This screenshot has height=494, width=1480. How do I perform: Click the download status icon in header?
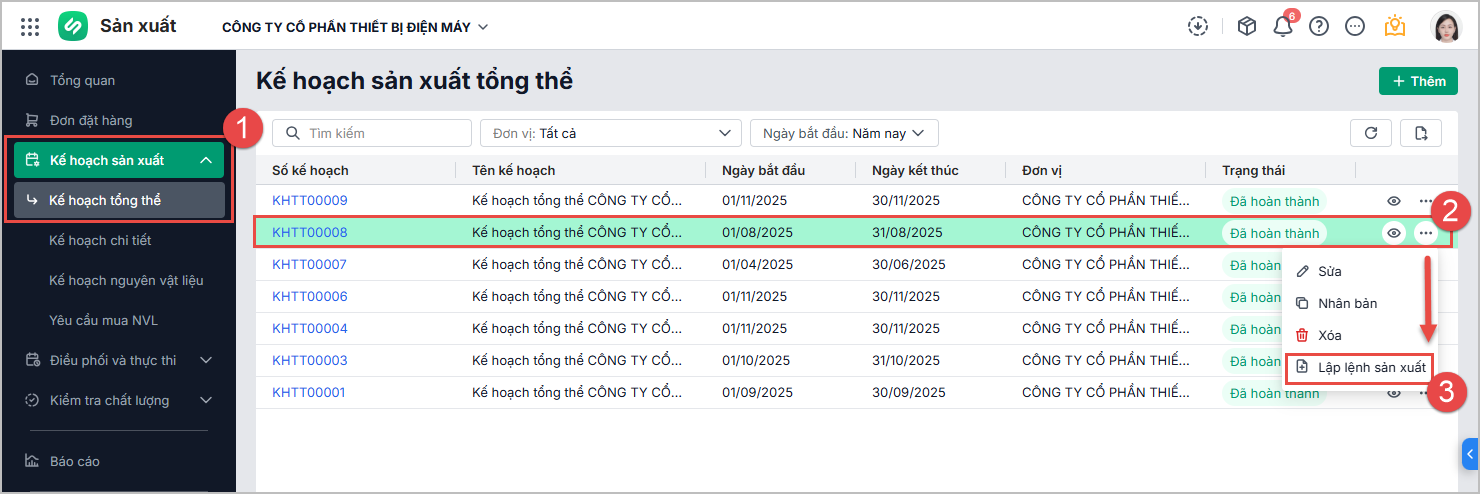(x=1198, y=27)
